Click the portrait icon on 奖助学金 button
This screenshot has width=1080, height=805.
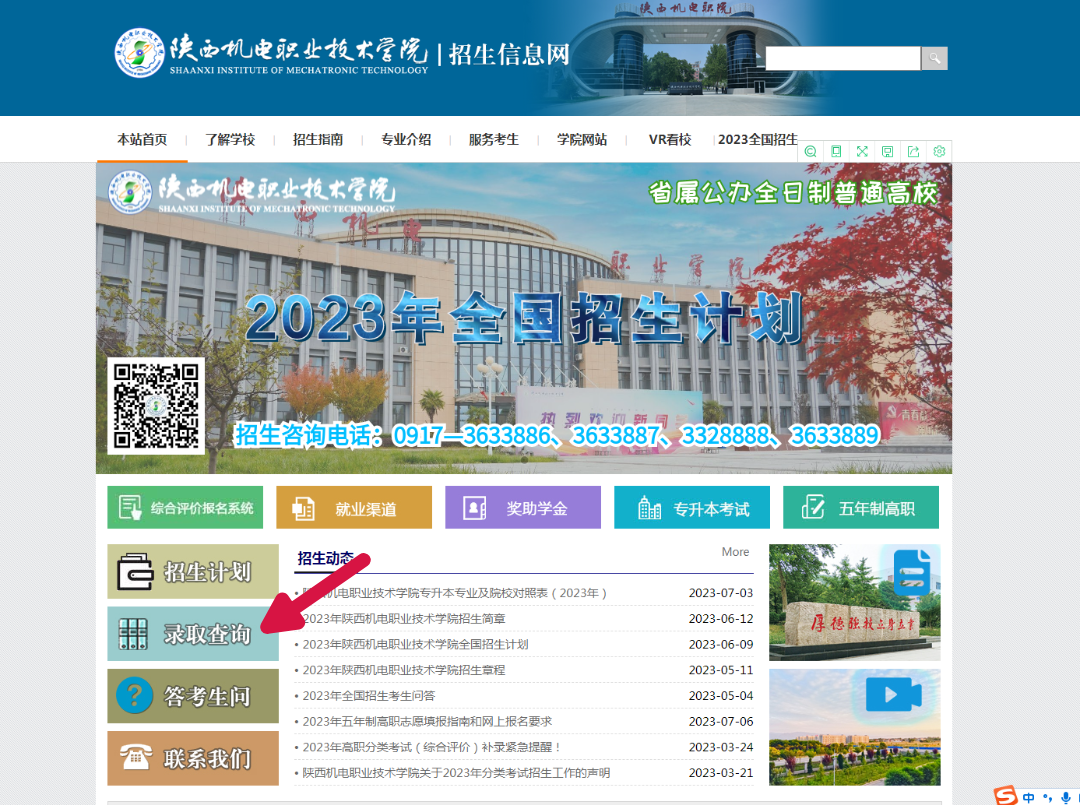point(475,508)
